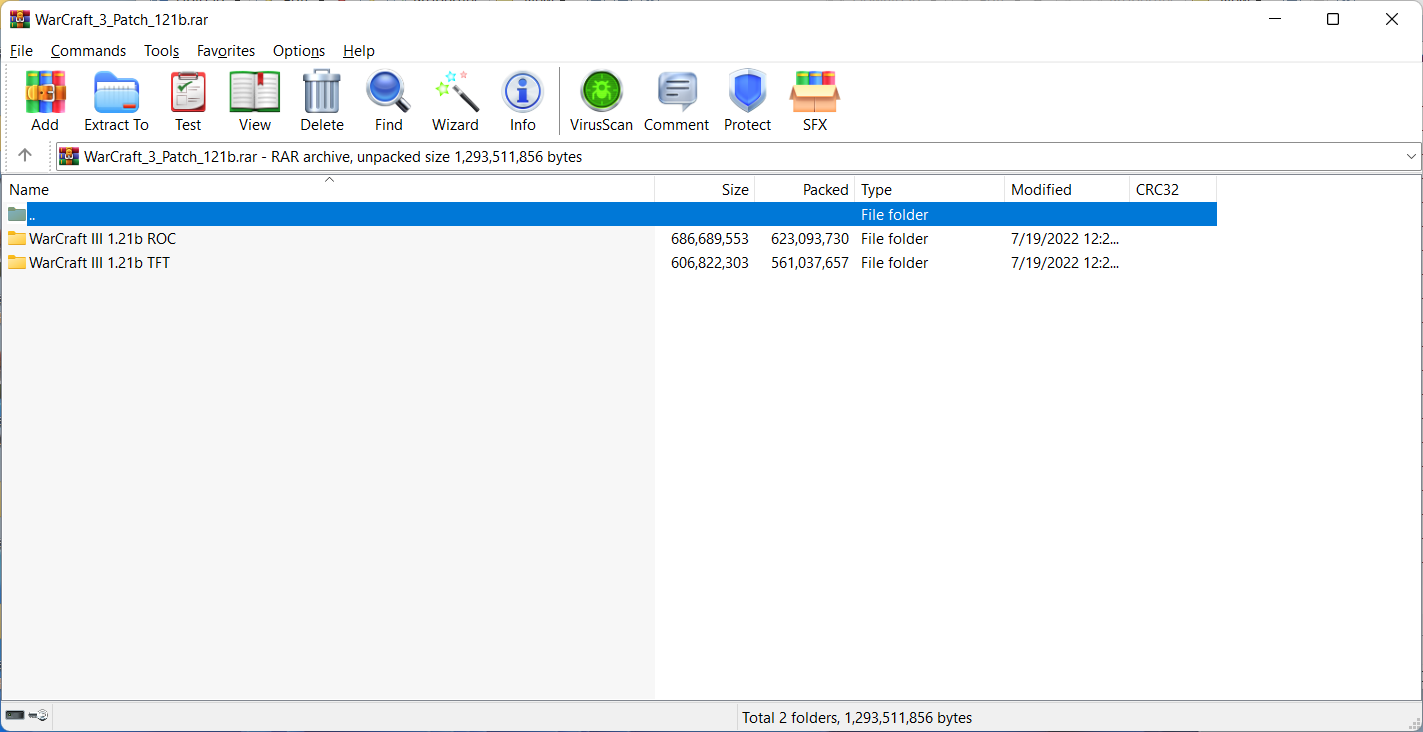Click the folder icon of WarCraft III 1.21b TFT
This screenshot has width=1423, height=732.
(17, 263)
